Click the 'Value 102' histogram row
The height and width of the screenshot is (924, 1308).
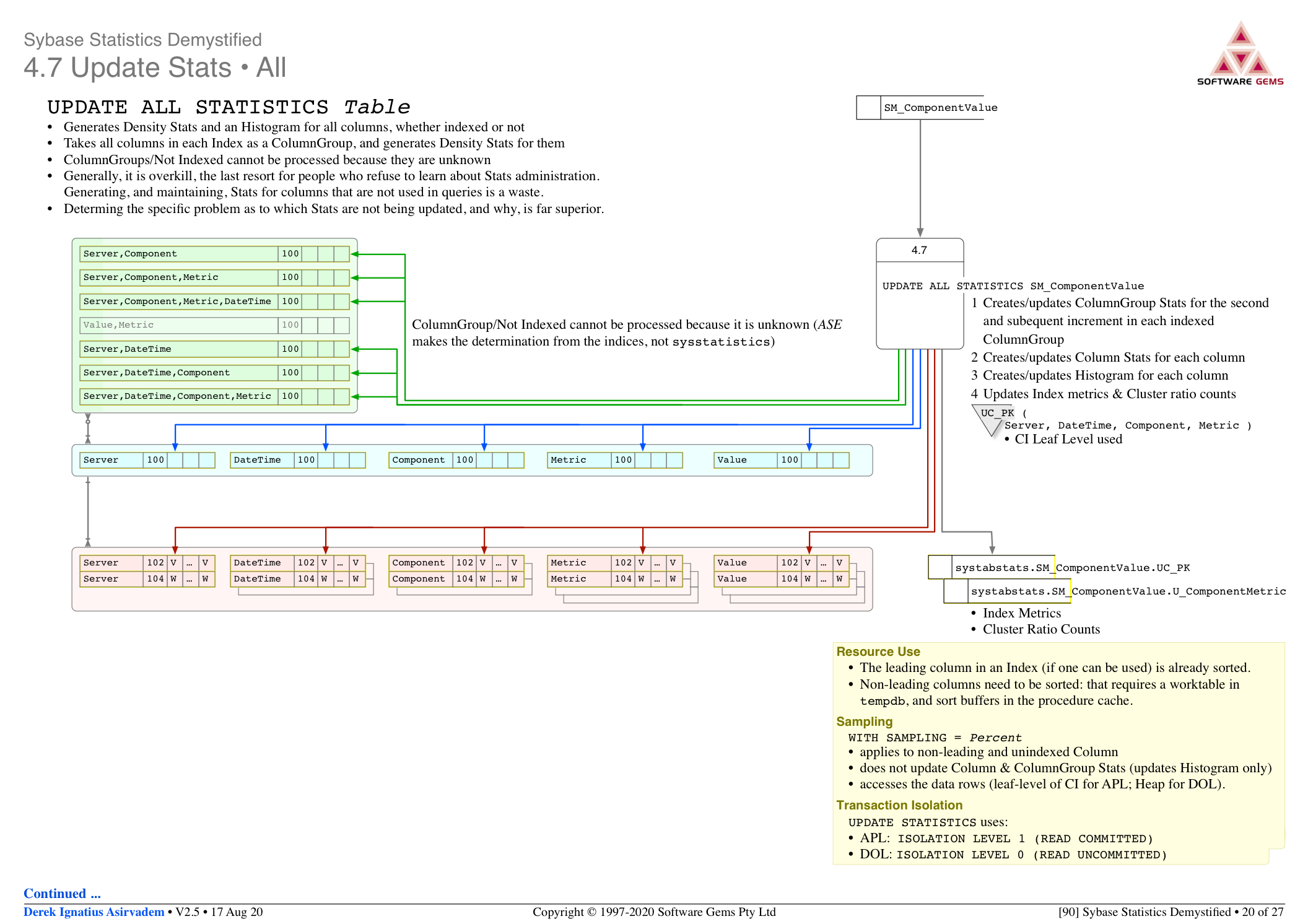(x=782, y=563)
